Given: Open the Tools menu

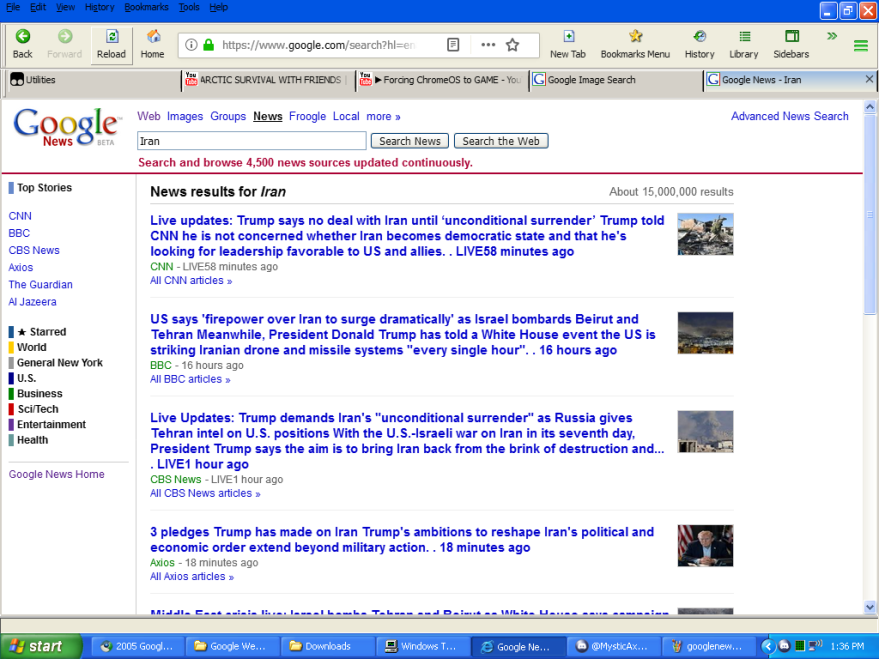Looking at the screenshot, I should 189,7.
